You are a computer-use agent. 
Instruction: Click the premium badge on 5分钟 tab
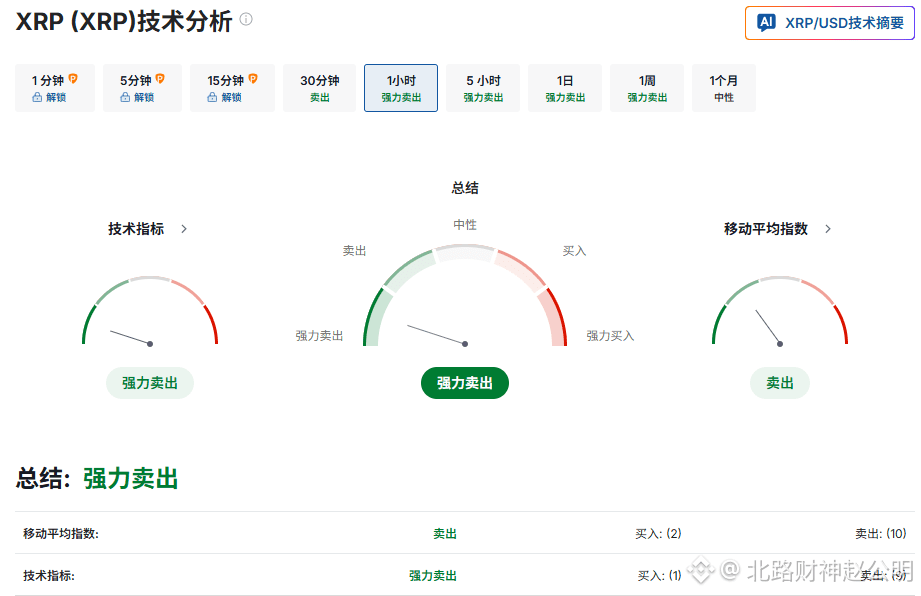[160, 79]
